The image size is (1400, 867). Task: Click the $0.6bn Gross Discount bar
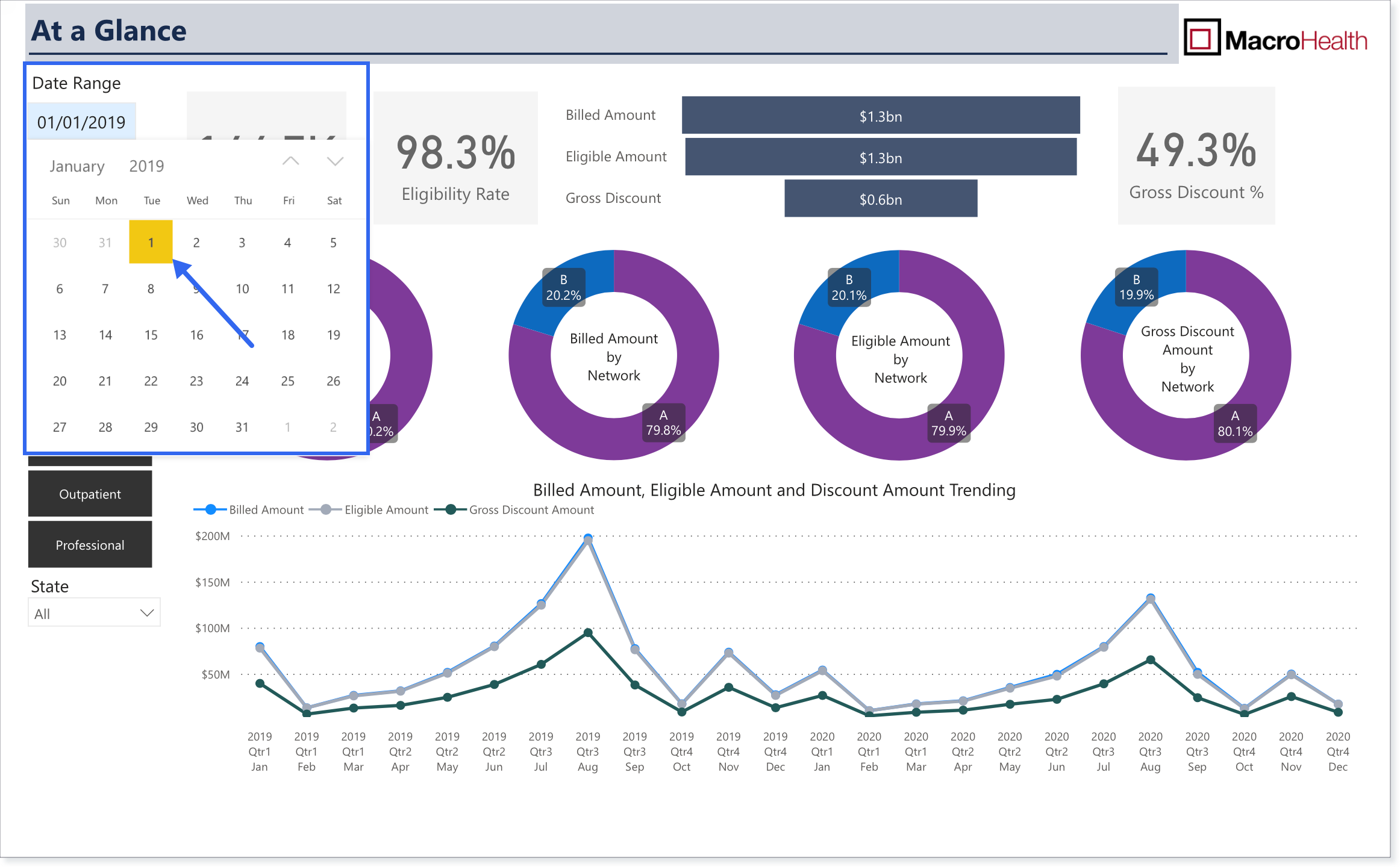[881, 199]
